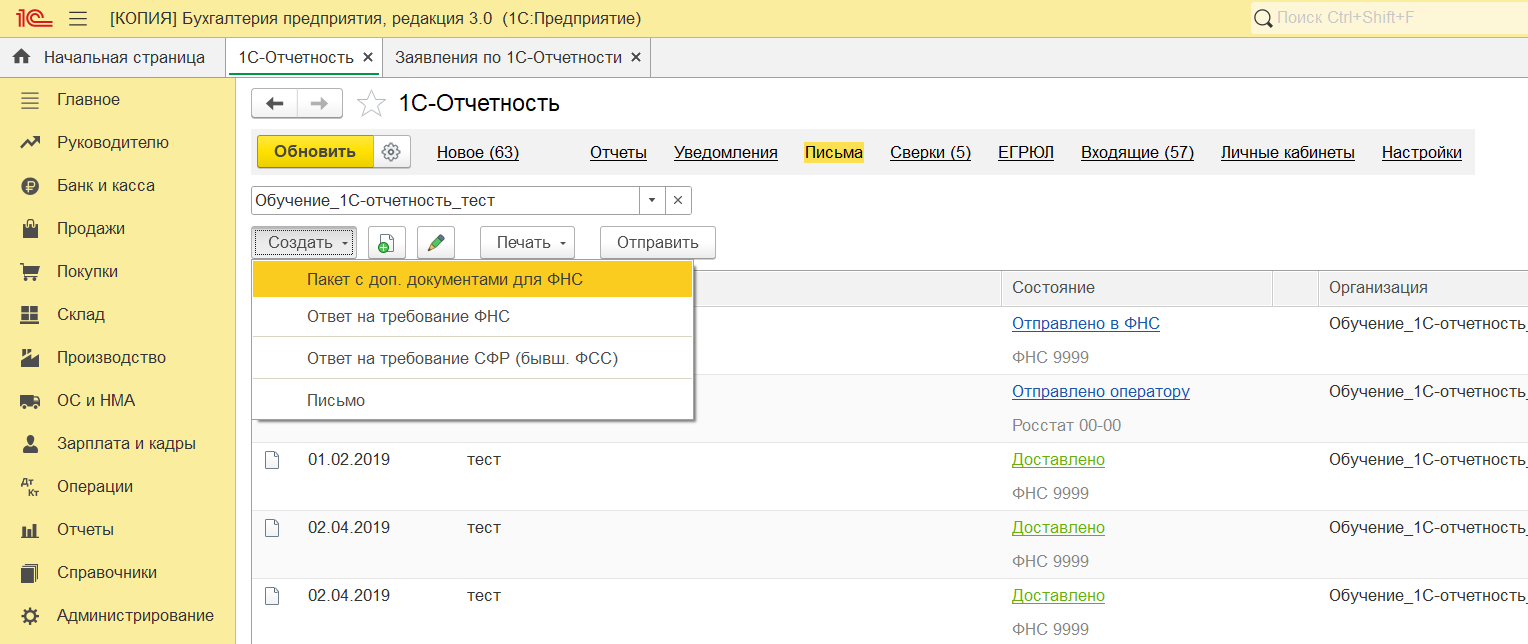Click the home icon of Начальная страница

(x=21, y=57)
